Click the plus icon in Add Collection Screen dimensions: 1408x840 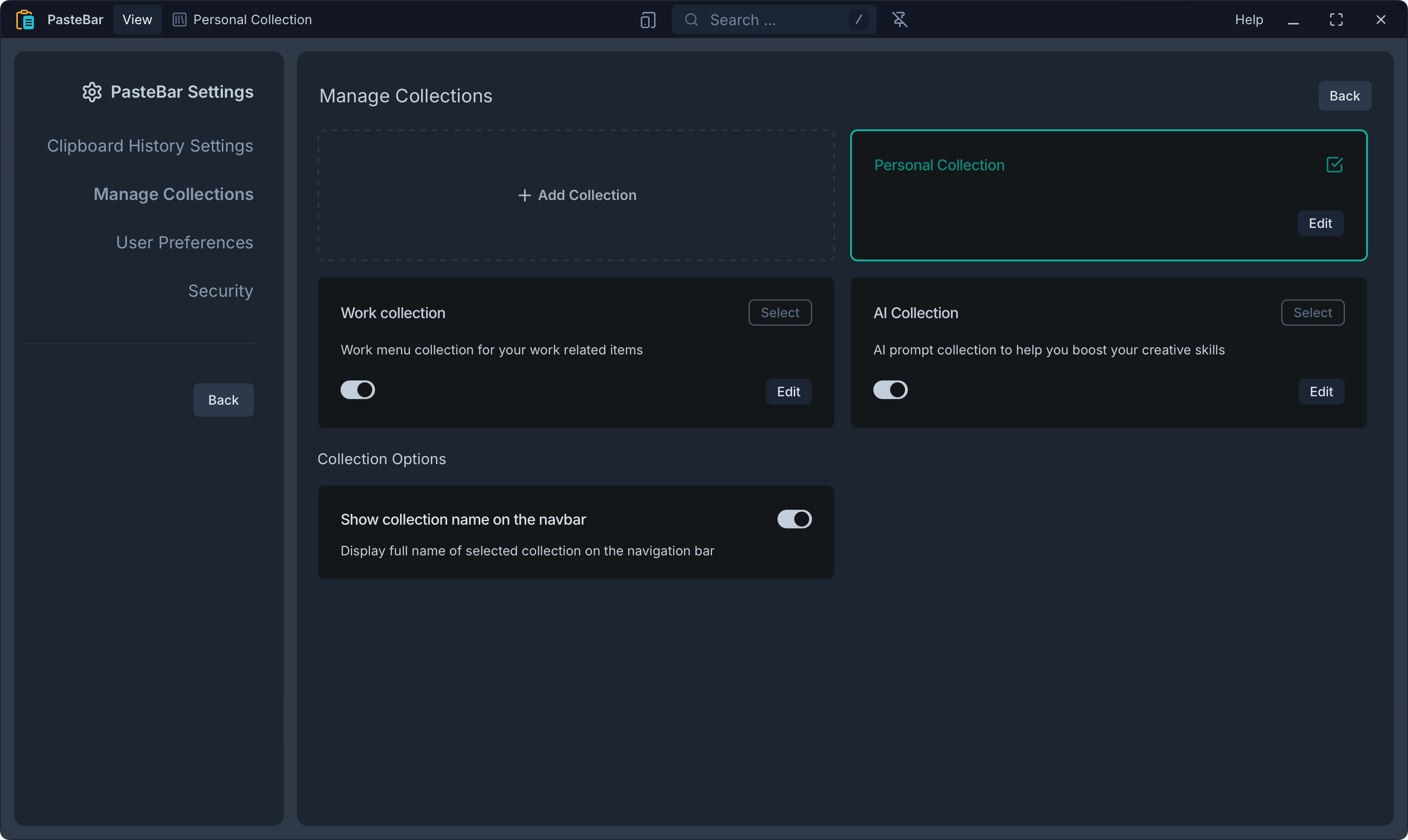tap(524, 195)
